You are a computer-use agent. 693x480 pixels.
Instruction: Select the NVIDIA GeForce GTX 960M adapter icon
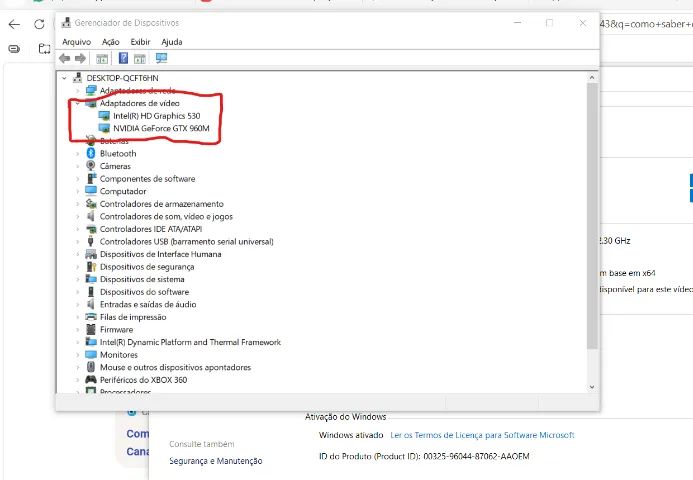click(104, 128)
